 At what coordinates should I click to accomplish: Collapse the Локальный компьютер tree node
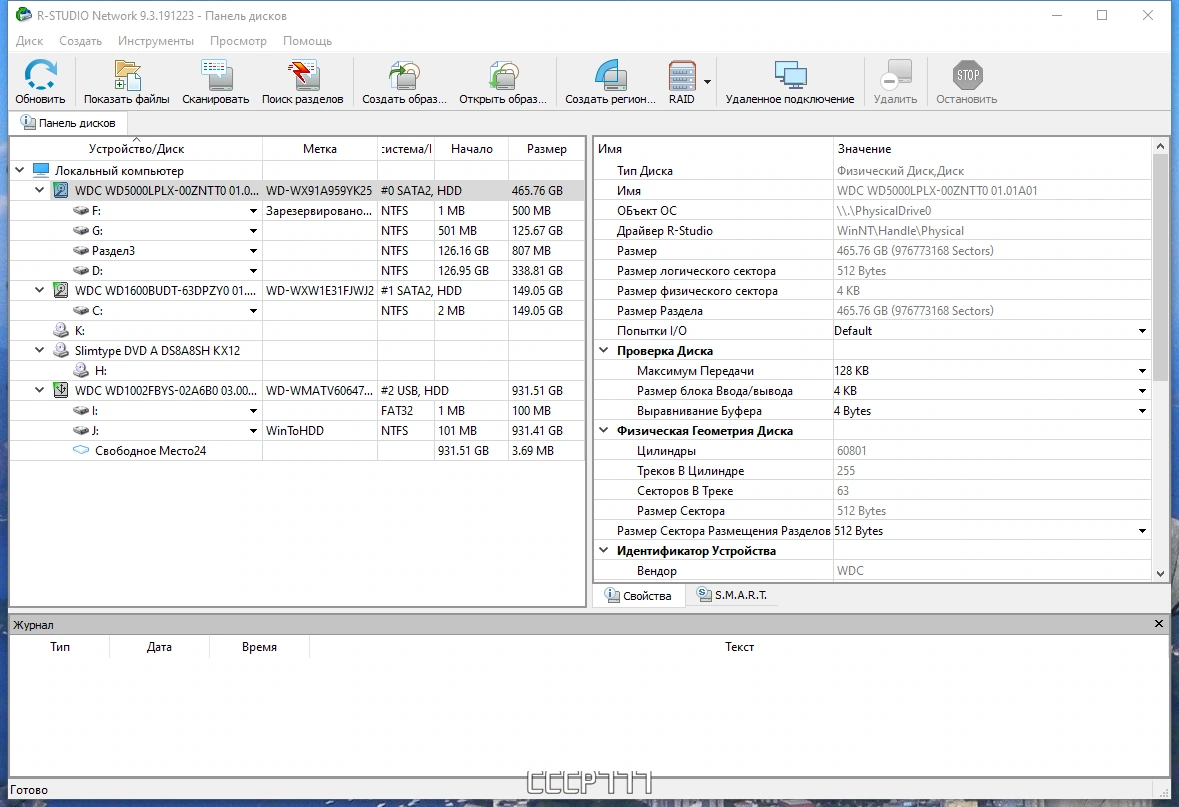20,170
